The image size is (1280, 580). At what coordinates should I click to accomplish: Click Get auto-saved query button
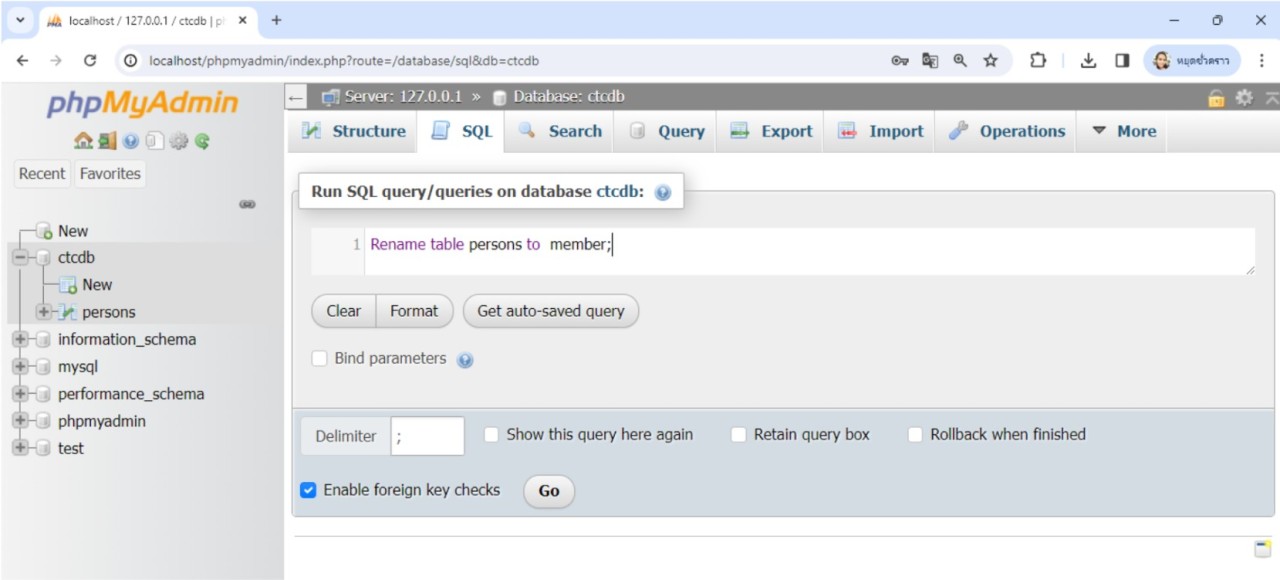click(550, 311)
